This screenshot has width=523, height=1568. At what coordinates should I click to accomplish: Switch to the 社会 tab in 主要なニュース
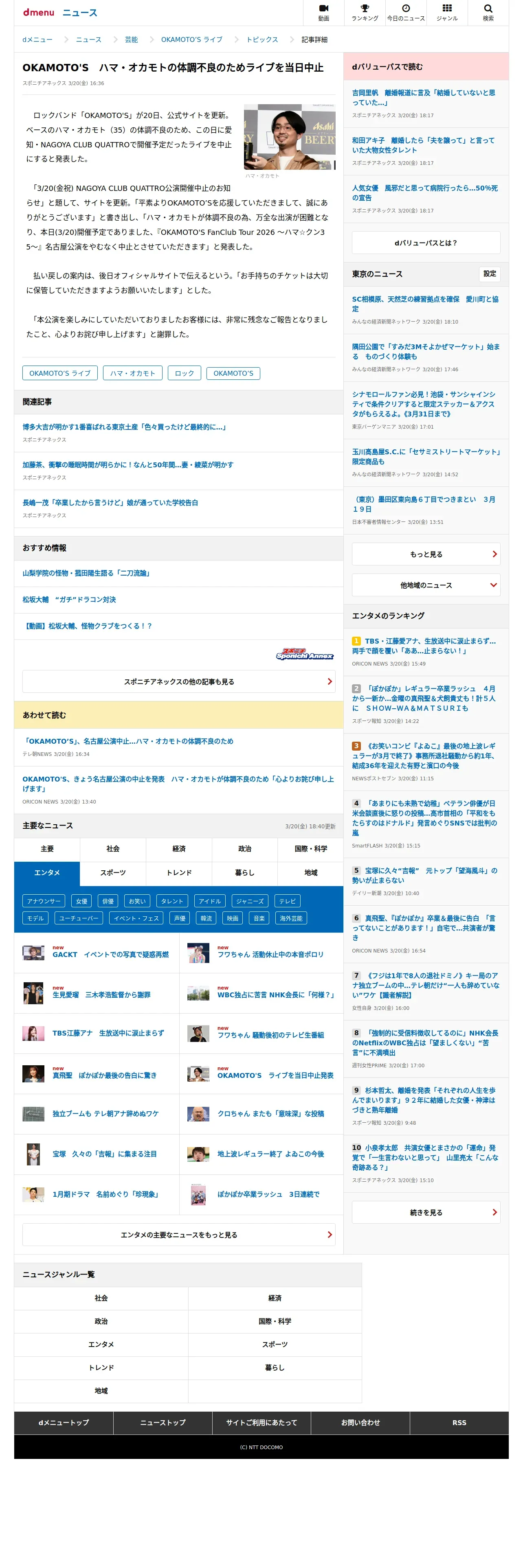(113, 849)
